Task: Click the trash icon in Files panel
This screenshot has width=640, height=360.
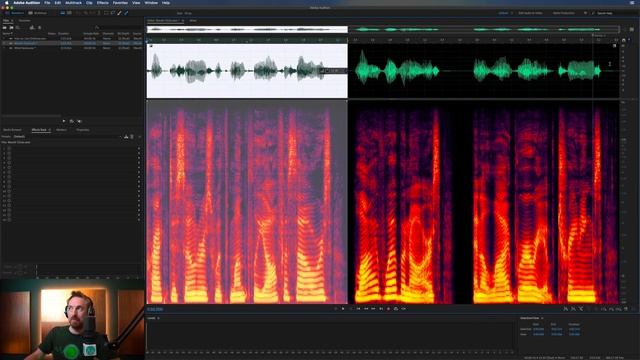Action: coord(40,28)
